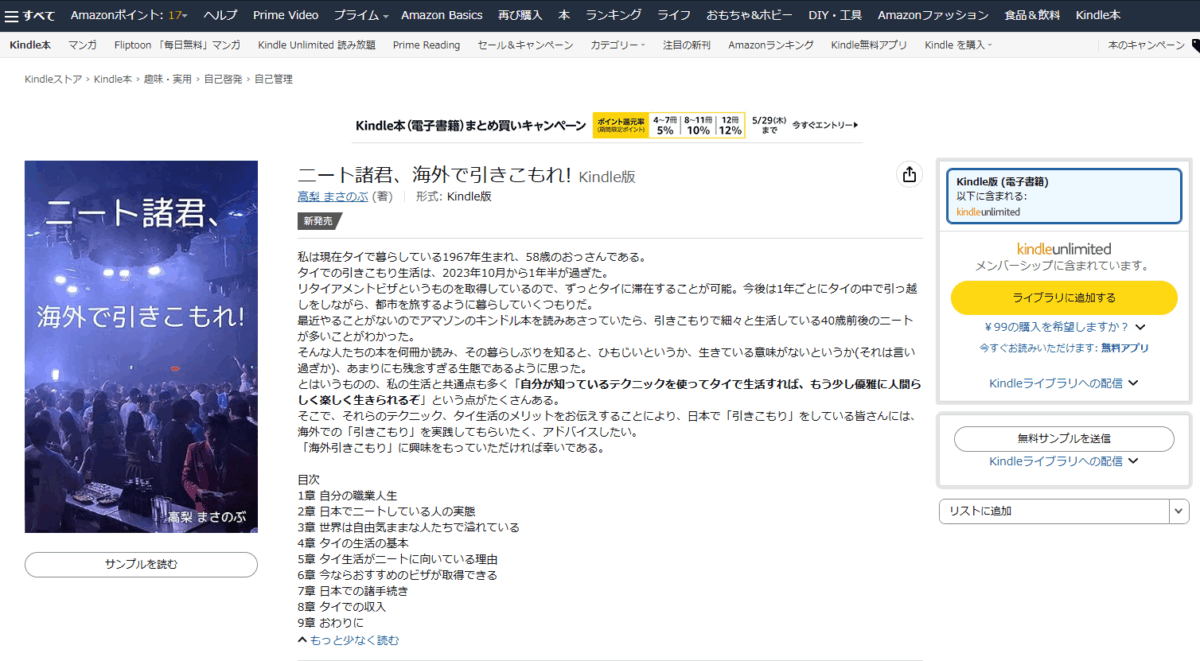Click the Kindle本 まとめ買いキャンペーン banner title

470,125
